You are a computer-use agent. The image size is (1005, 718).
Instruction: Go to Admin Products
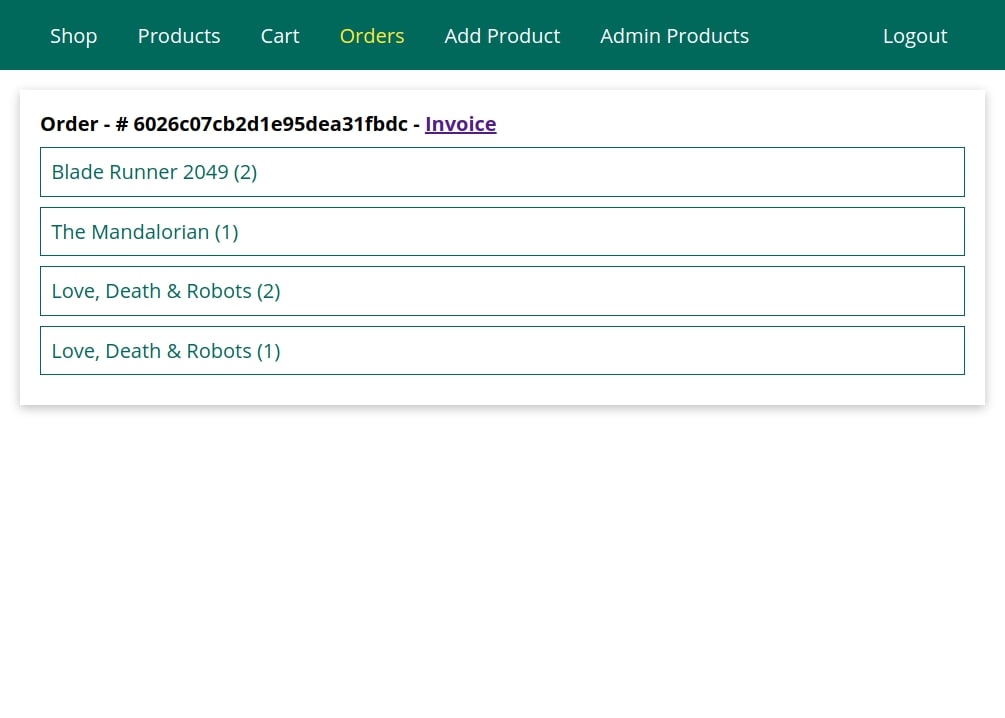click(674, 36)
